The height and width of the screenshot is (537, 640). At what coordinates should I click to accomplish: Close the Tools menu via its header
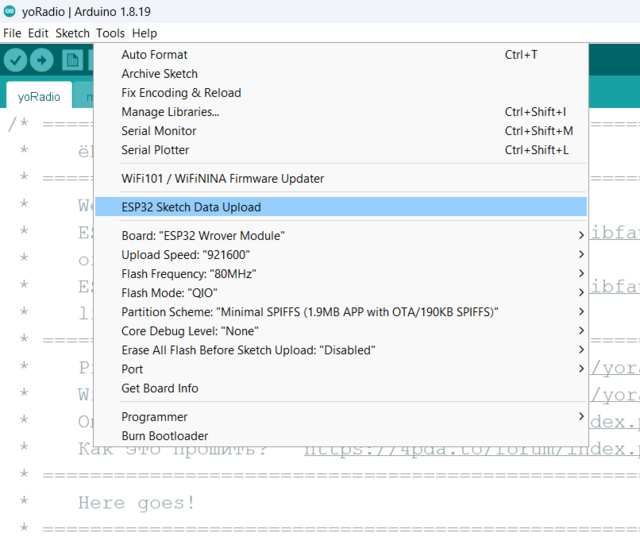point(110,33)
